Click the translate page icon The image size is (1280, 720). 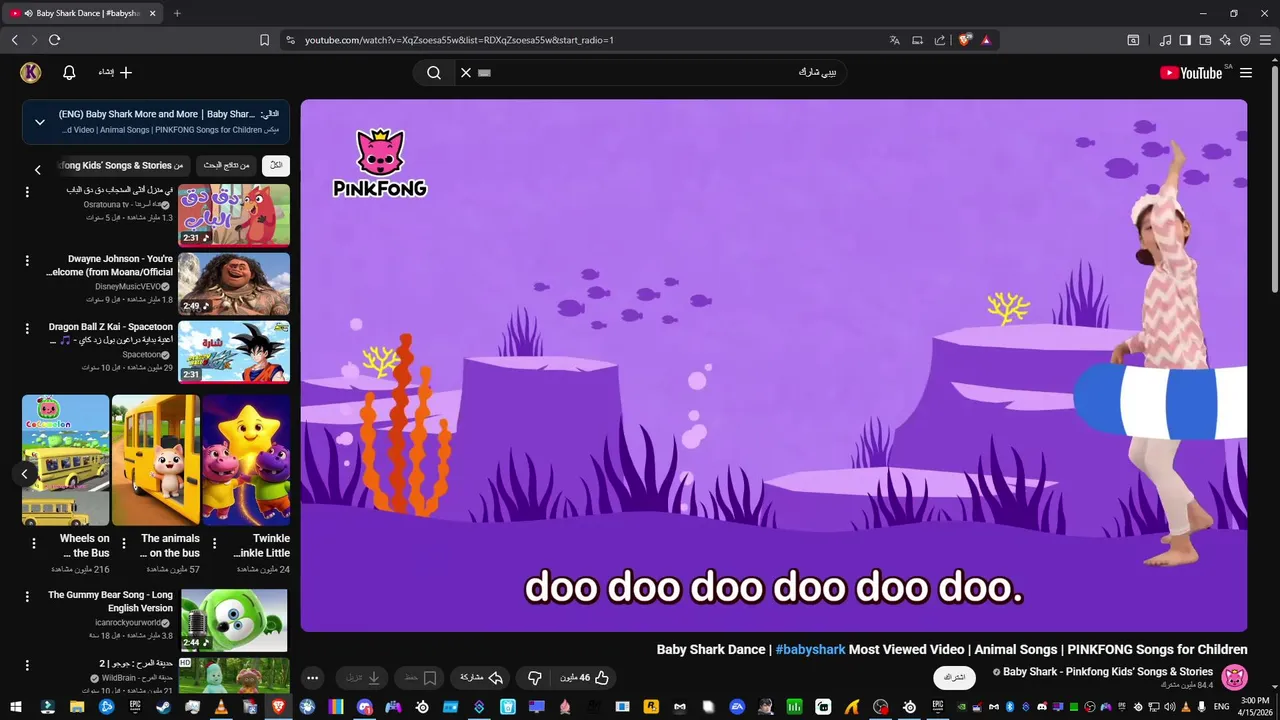click(895, 40)
